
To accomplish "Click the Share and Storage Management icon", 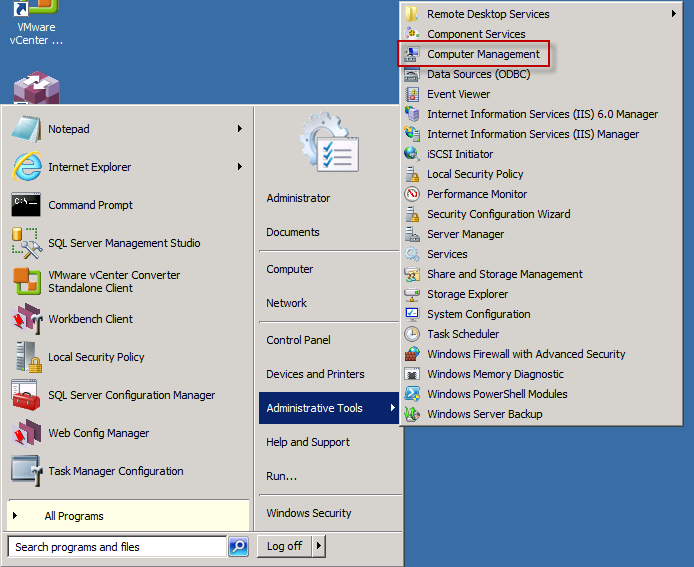I will tap(412, 274).
